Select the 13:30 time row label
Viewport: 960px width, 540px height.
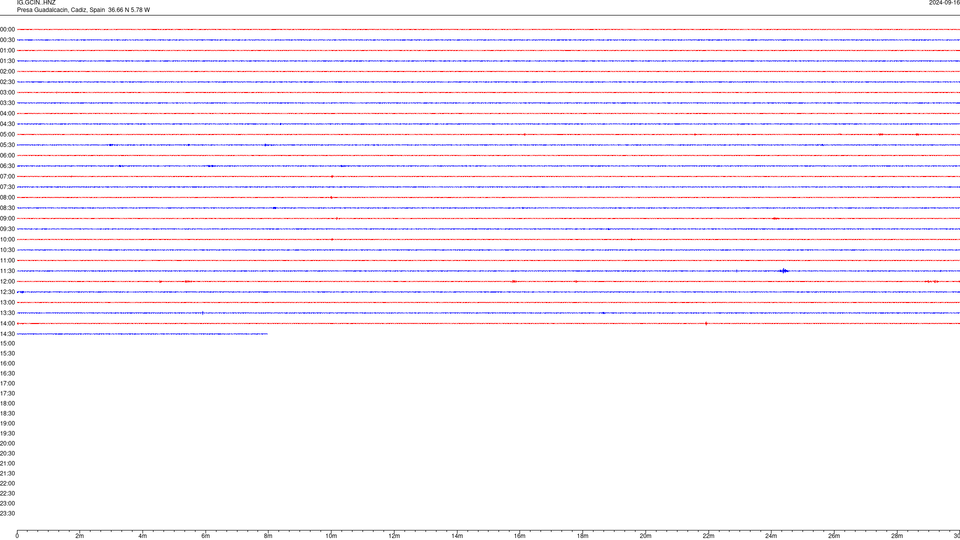7,313
